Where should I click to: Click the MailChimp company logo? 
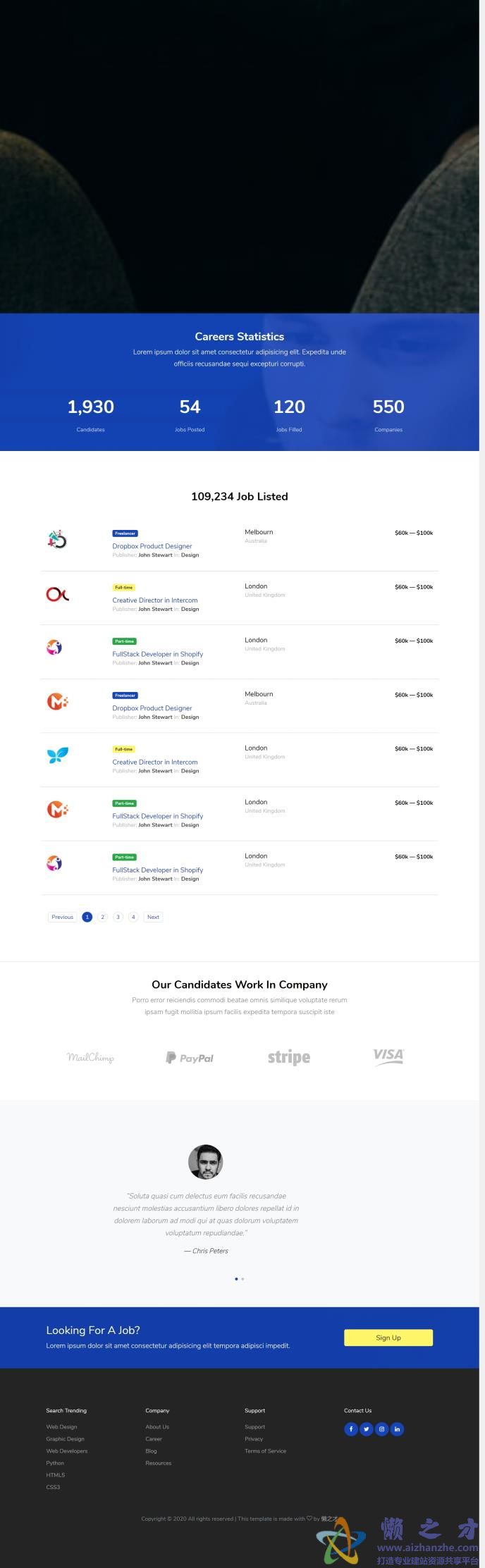coord(90,1057)
